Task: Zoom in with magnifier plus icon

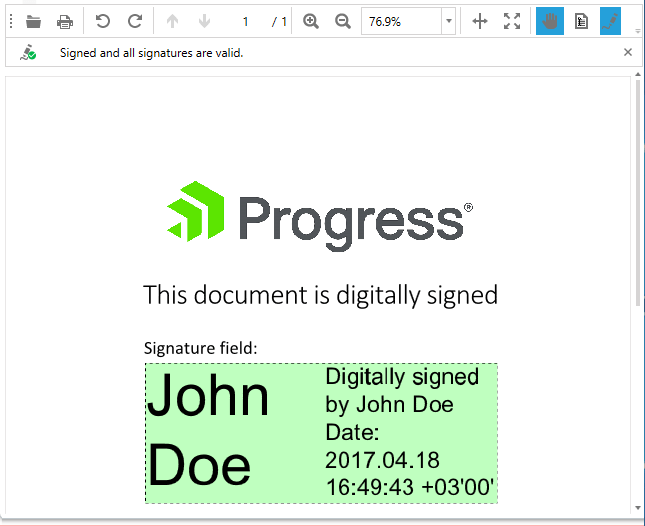Action: [311, 21]
